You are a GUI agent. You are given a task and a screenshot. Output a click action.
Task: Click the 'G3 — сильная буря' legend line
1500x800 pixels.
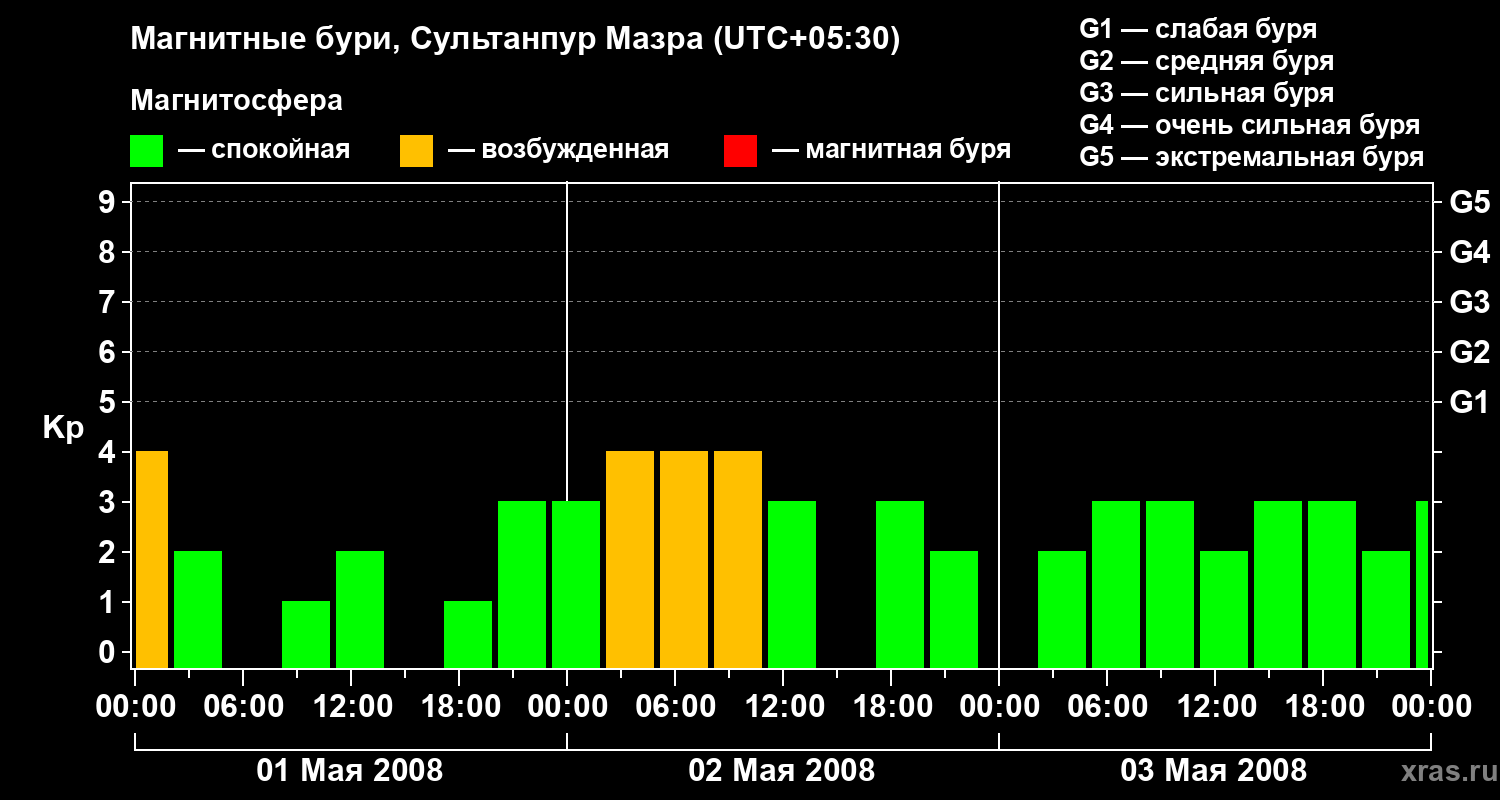(x=1206, y=93)
